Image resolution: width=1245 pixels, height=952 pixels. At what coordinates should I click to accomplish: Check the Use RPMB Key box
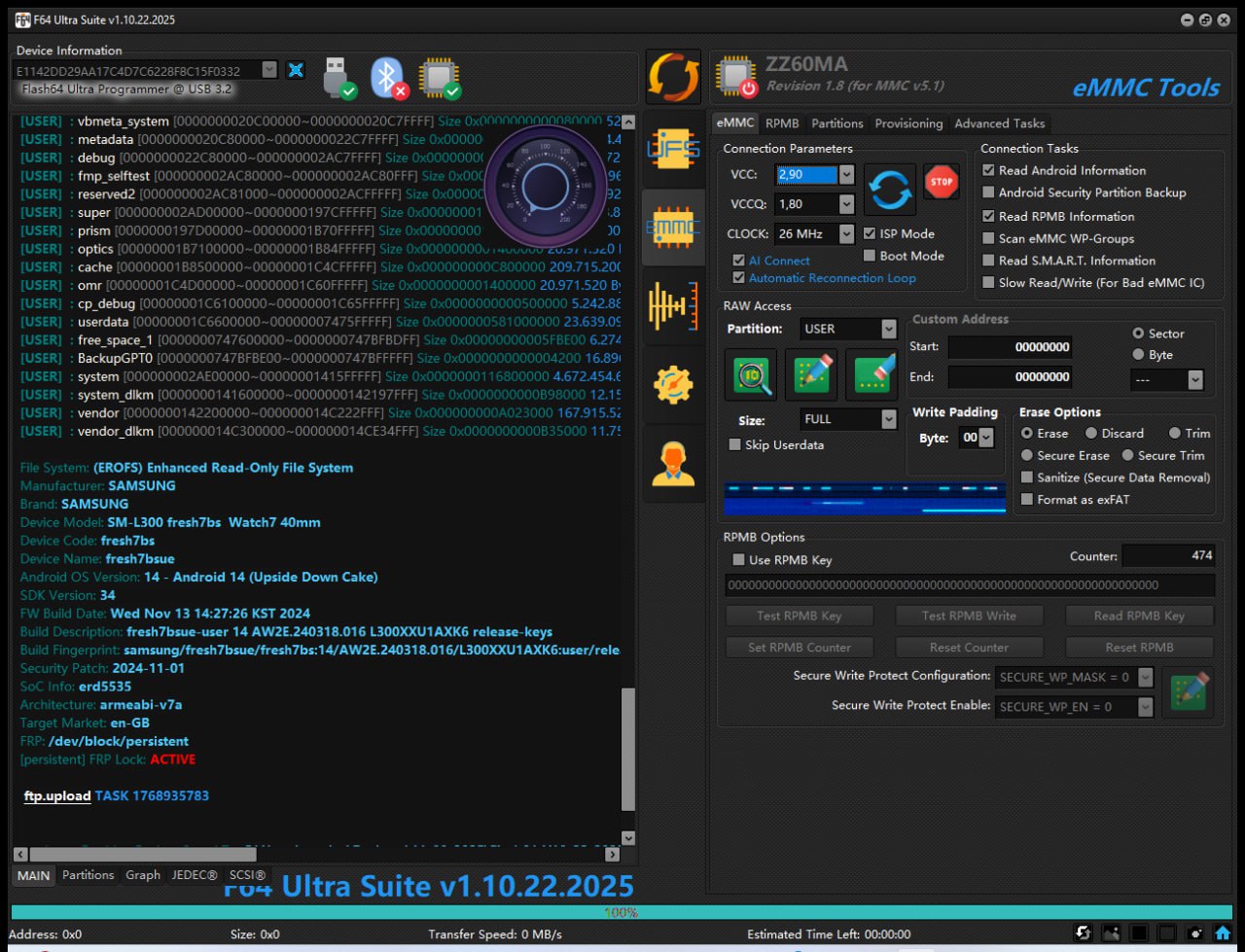click(x=738, y=560)
